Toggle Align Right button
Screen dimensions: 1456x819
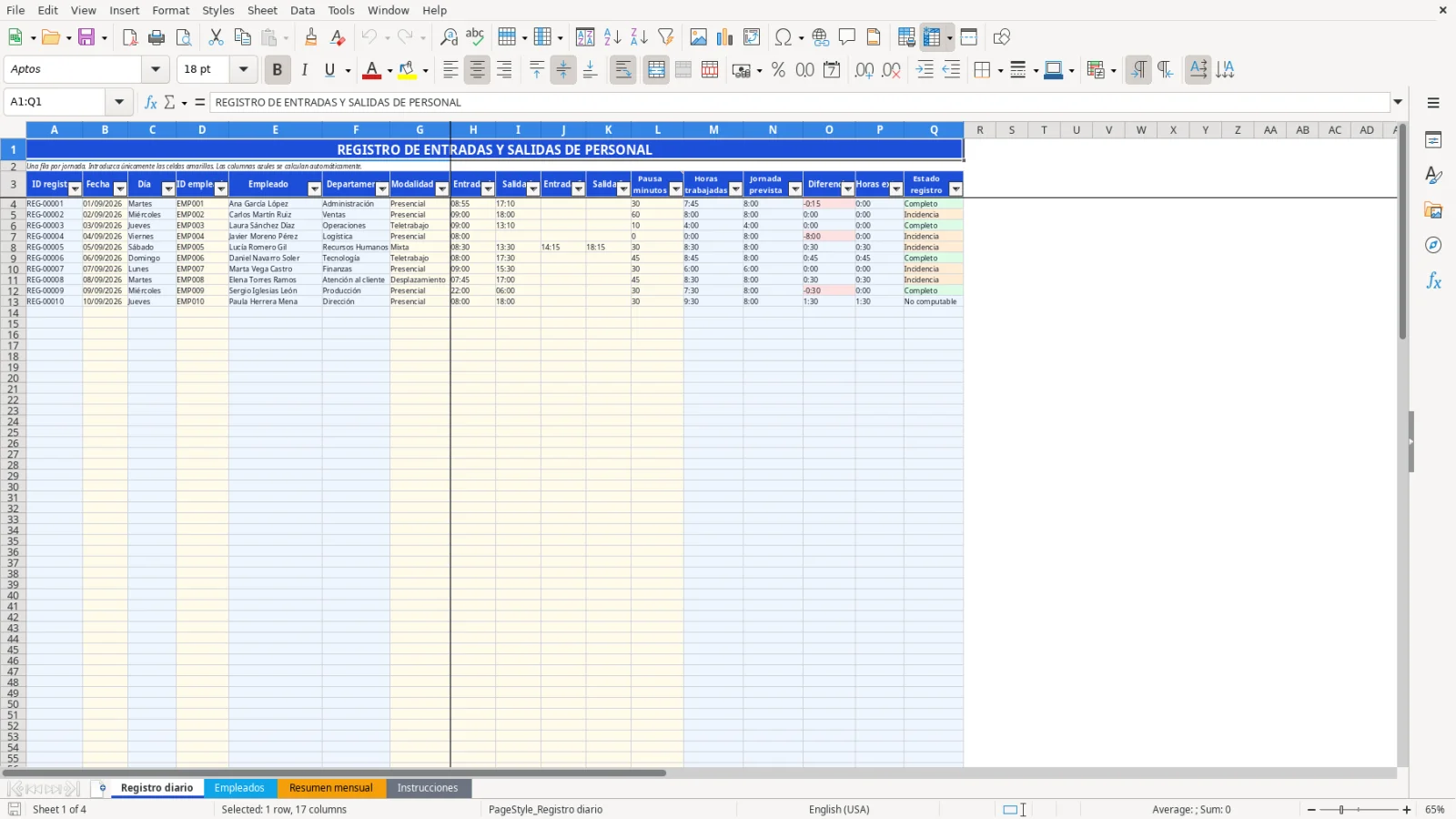pos(504,70)
